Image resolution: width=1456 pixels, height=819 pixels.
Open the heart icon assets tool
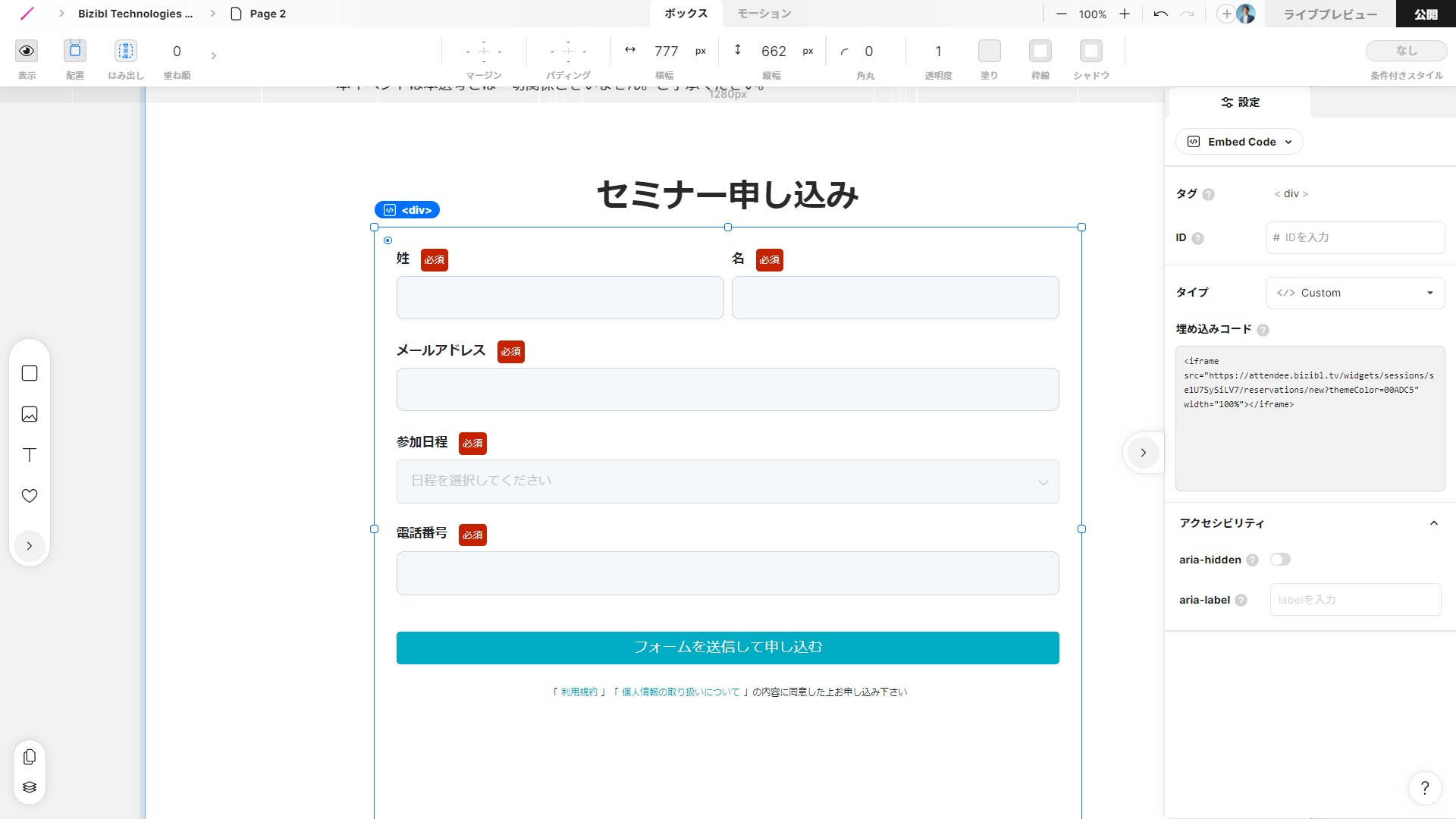30,496
